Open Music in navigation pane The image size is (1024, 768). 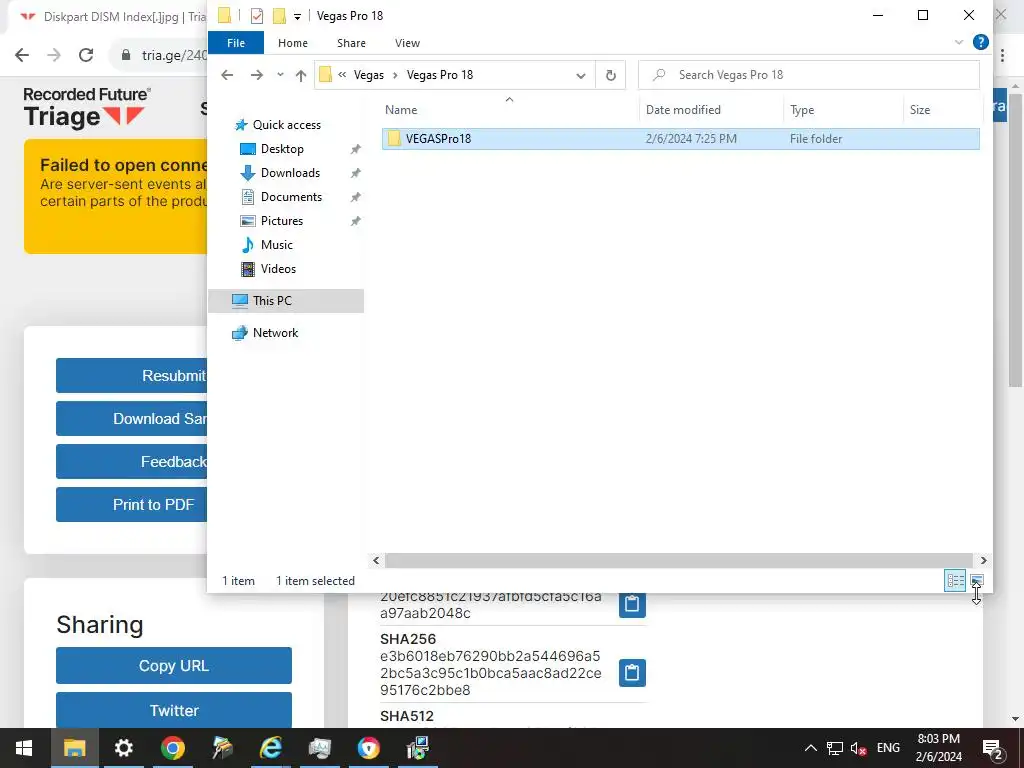tap(276, 245)
